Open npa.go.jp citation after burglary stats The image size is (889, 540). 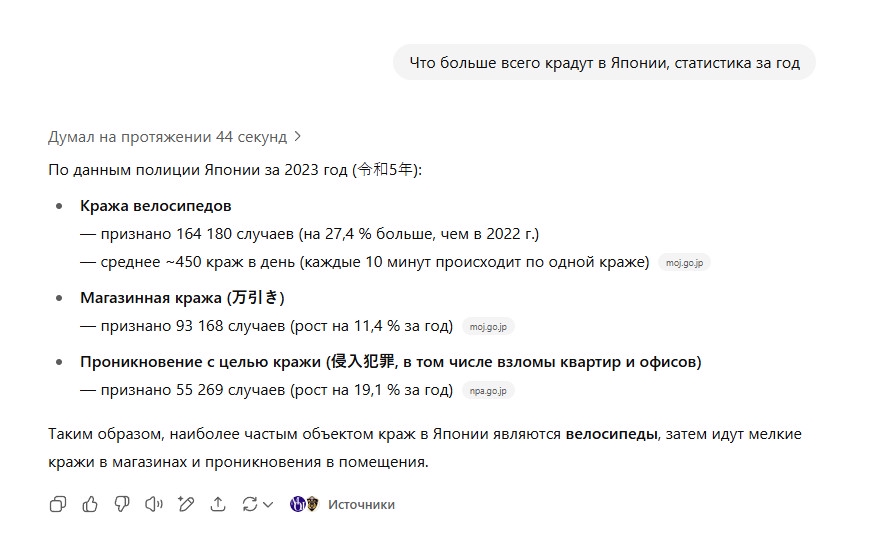[488, 391]
